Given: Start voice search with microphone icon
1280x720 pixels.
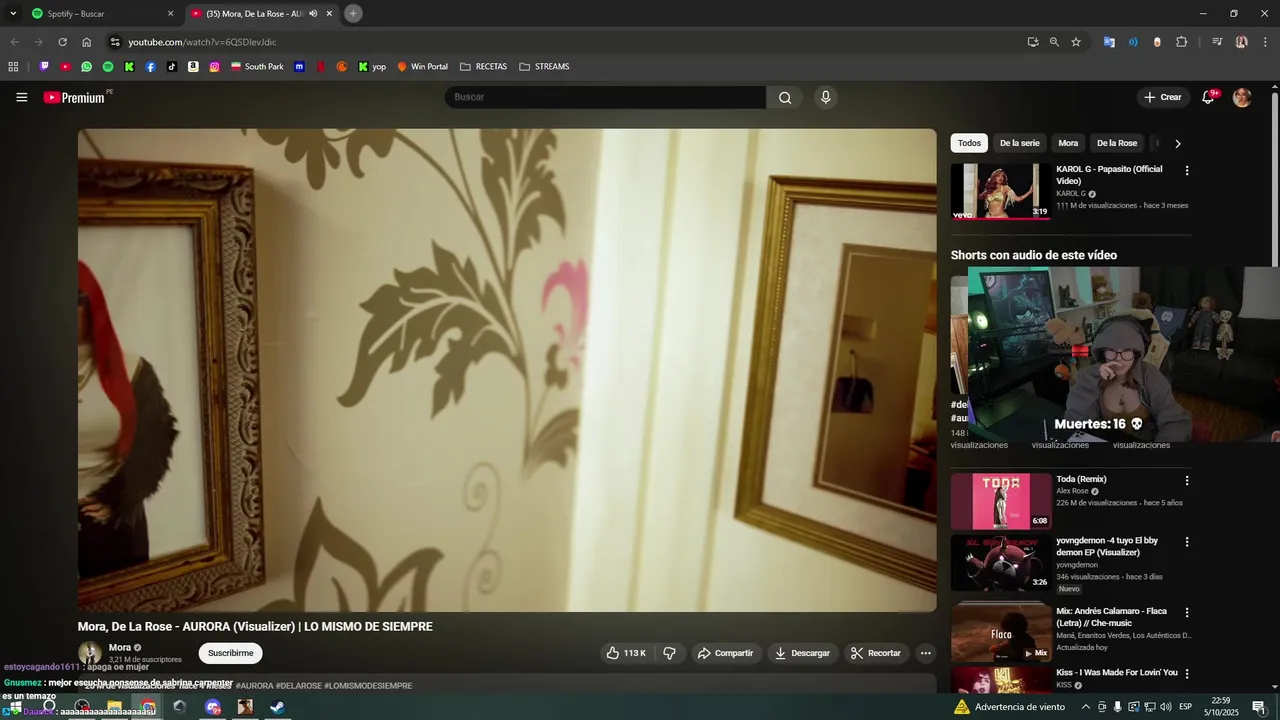Looking at the screenshot, I should tap(825, 97).
